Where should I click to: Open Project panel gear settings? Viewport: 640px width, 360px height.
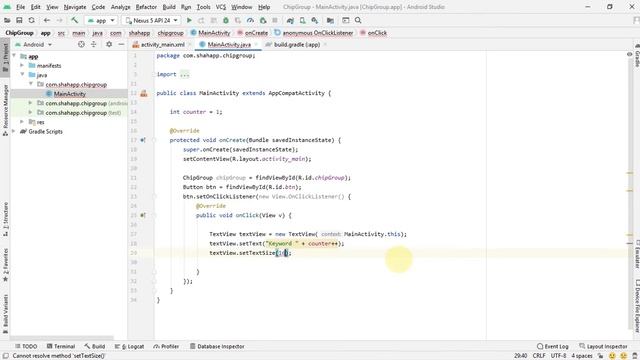pyautogui.click(x=109, y=44)
